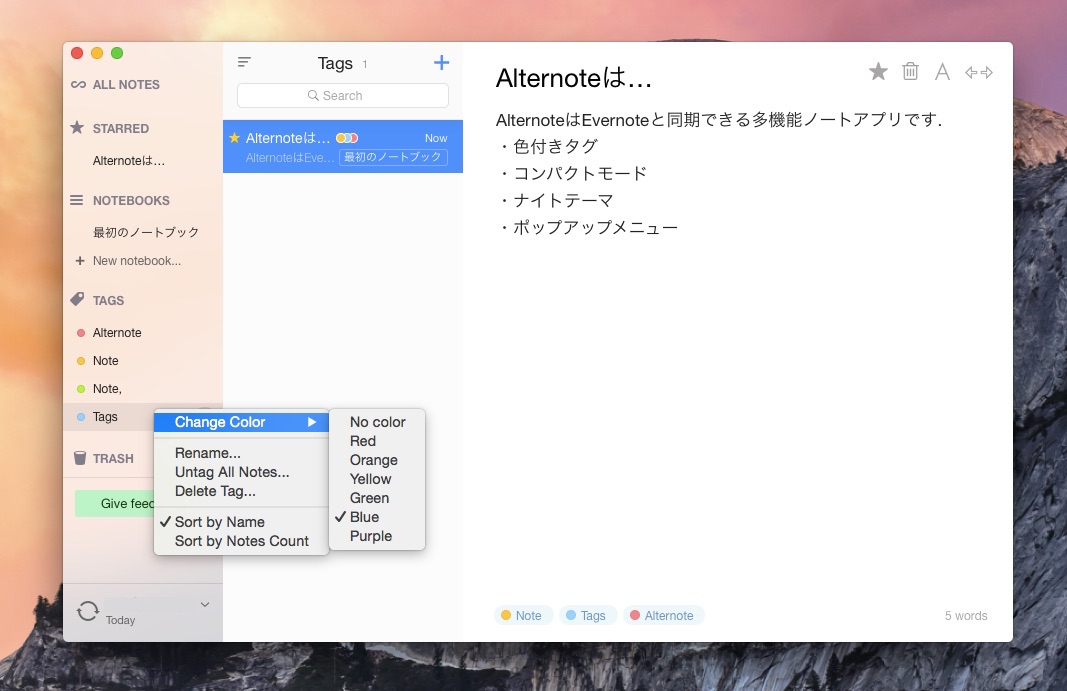Open TRASH in the sidebar

(x=113, y=458)
